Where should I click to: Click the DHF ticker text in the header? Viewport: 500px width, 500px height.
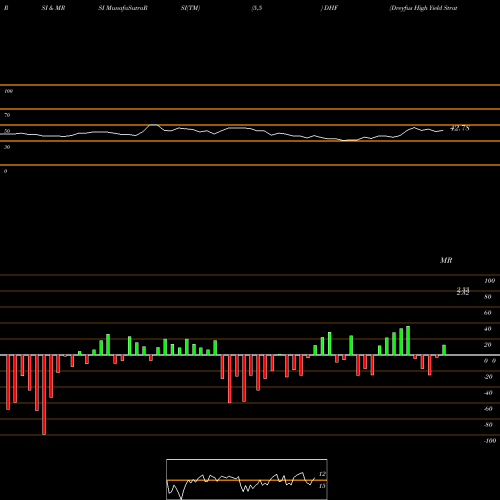point(331,8)
